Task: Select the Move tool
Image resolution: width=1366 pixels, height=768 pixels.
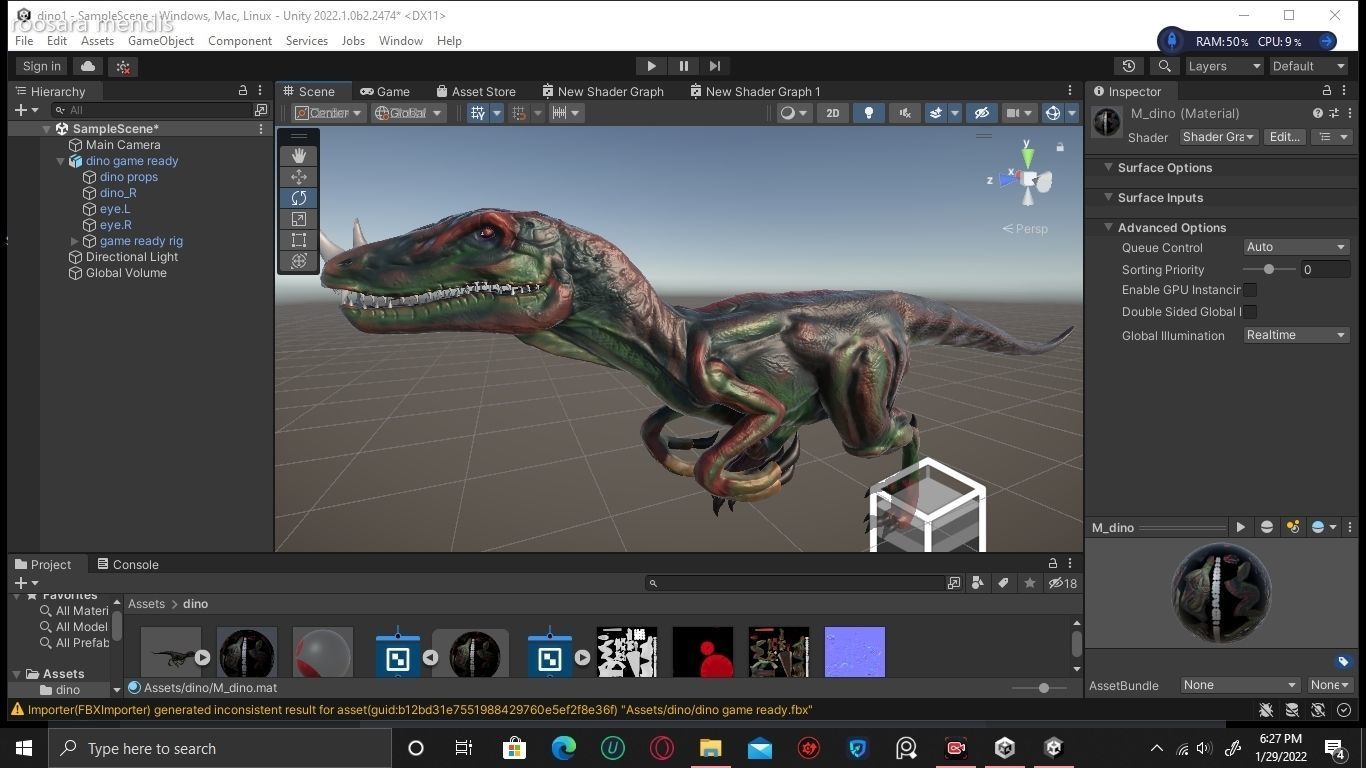Action: [298, 176]
